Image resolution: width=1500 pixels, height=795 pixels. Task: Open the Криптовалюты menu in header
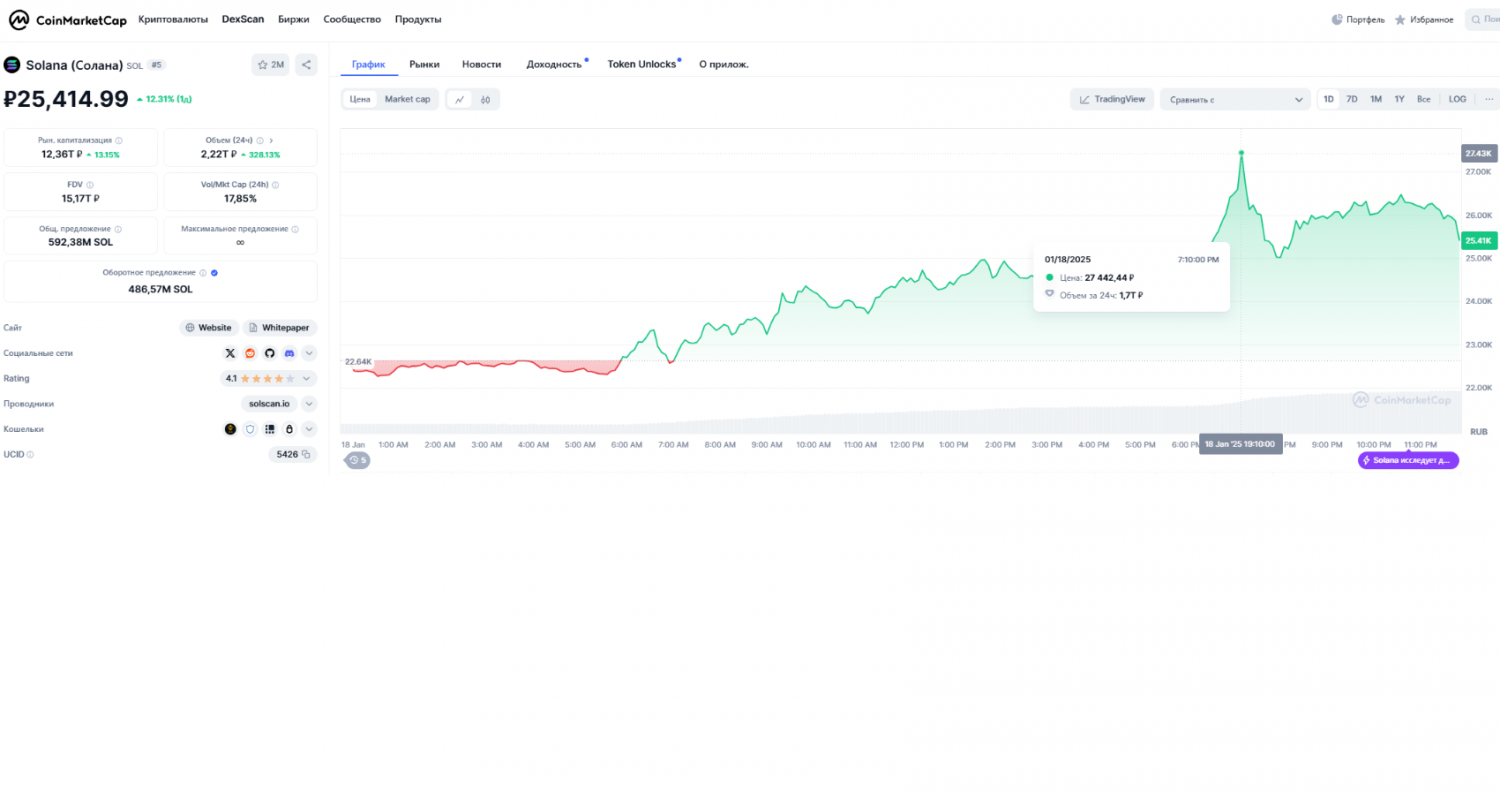tap(173, 19)
